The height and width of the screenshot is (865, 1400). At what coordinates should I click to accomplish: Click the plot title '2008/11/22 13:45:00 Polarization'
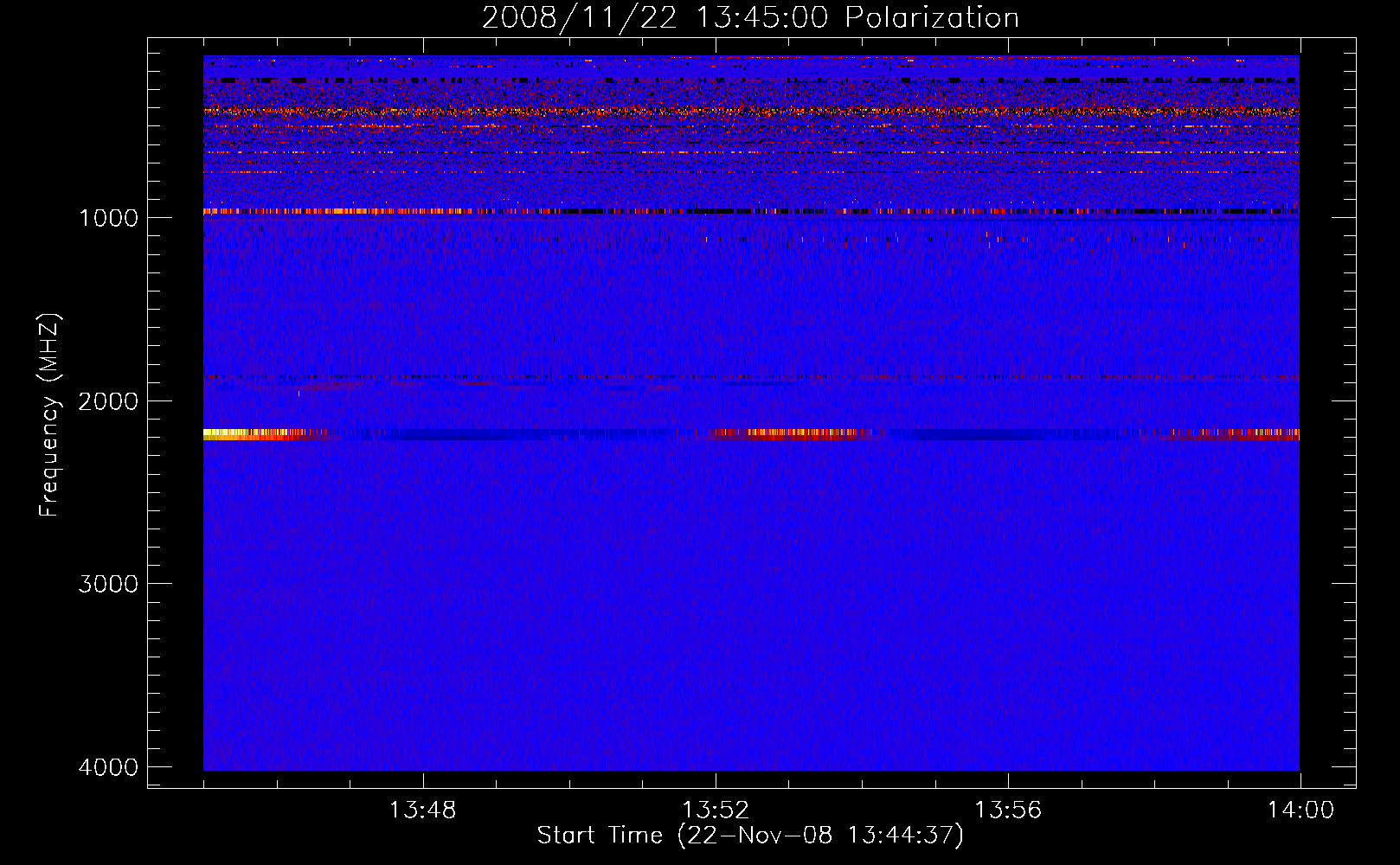(750, 18)
